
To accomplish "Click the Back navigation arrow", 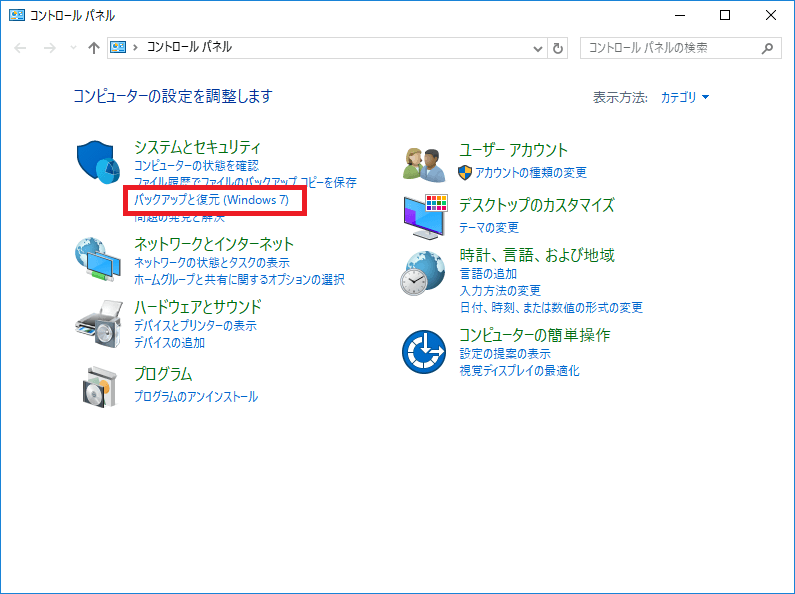I will click(x=20, y=48).
